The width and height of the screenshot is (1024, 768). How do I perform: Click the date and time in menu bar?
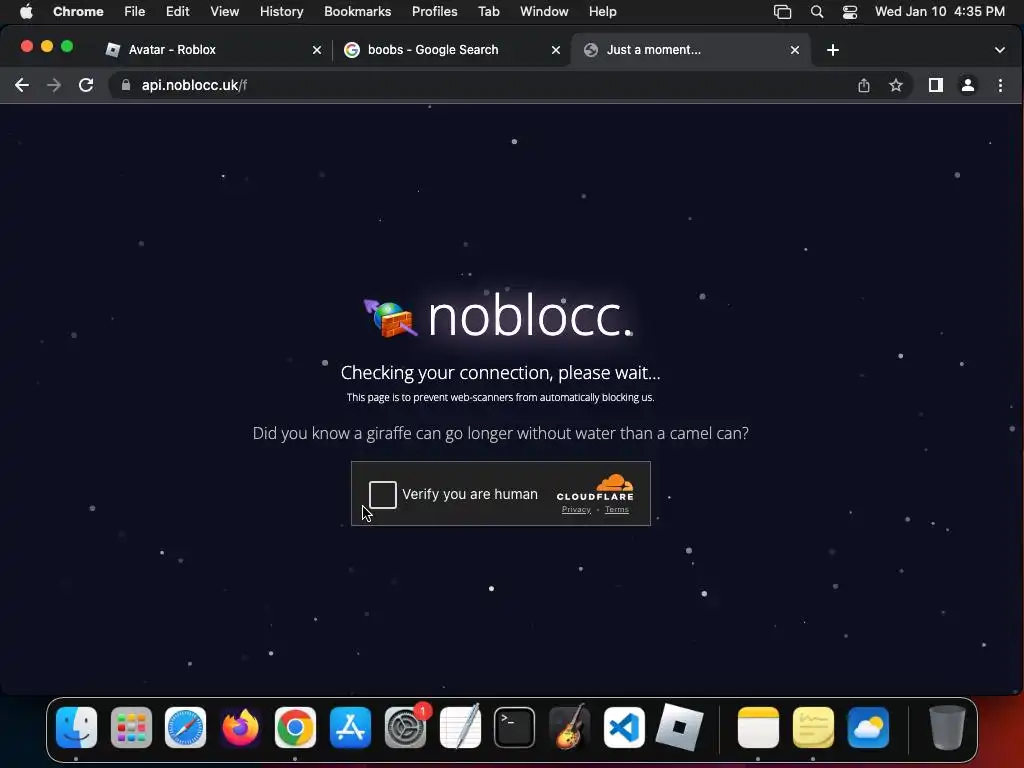940,12
